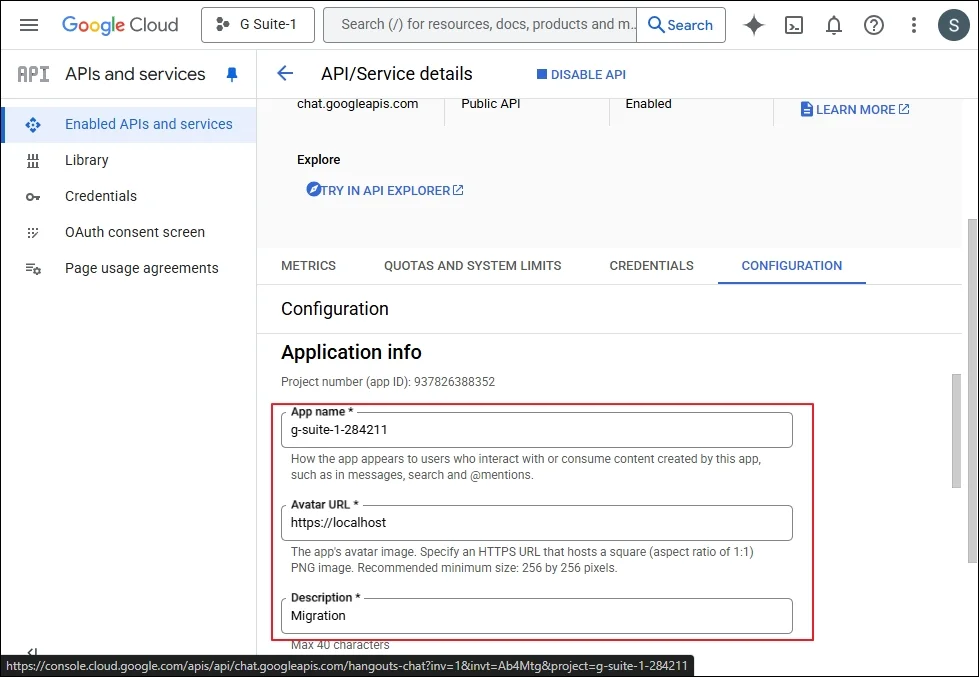
Task: Click DISABLE API button
Action: [581, 74]
